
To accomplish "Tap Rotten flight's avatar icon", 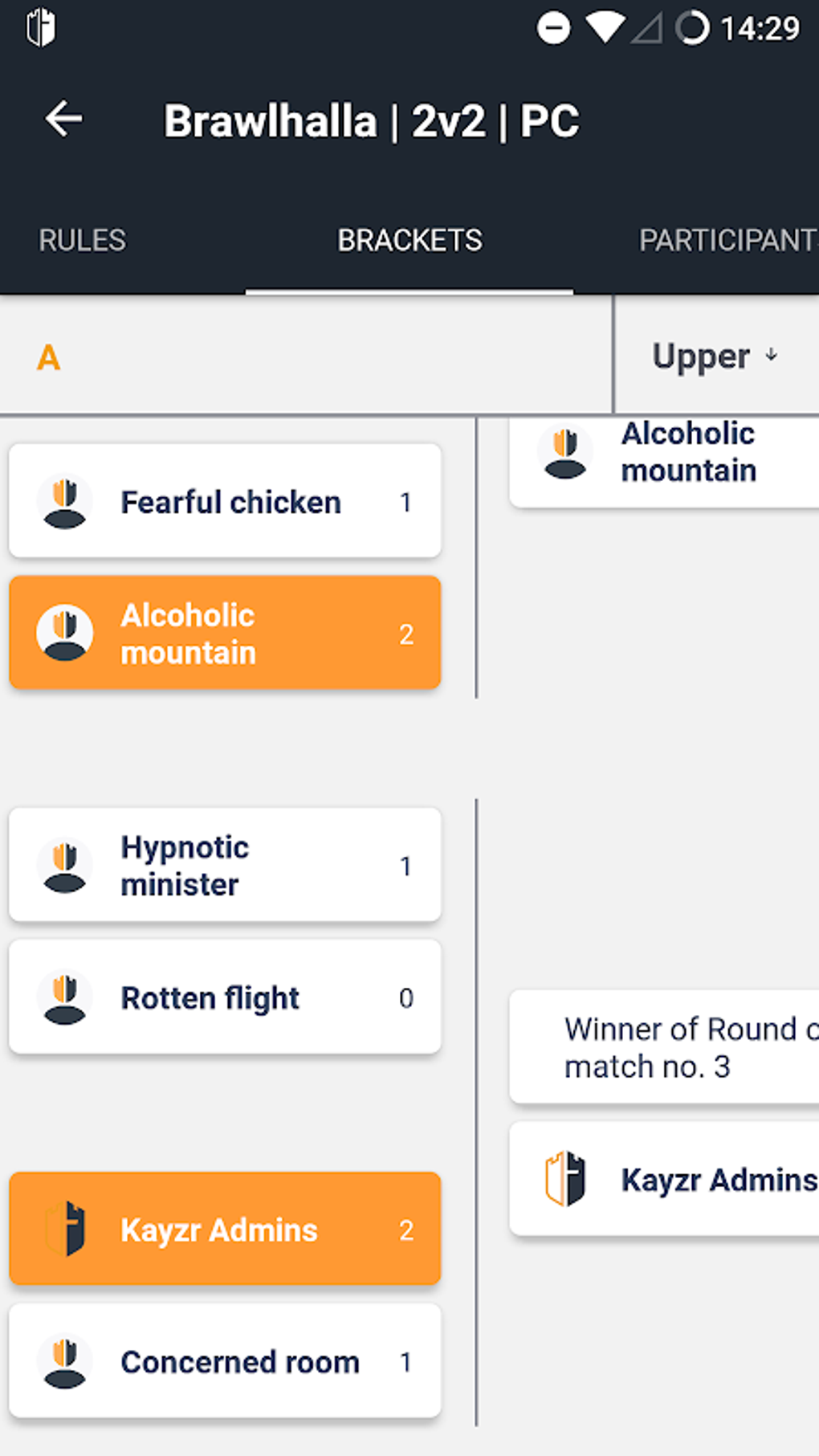I will click(64, 998).
